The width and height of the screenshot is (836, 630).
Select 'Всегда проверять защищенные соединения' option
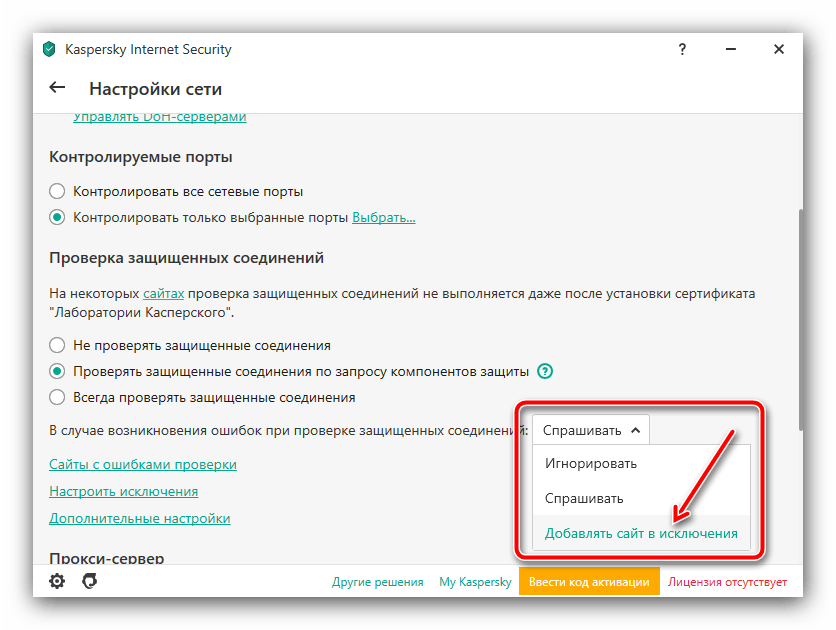tap(57, 397)
